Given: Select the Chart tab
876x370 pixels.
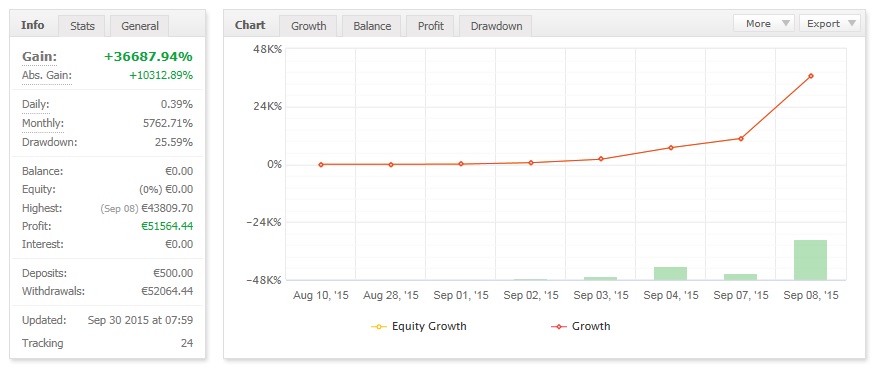Looking at the screenshot, I should click(250, 25).
